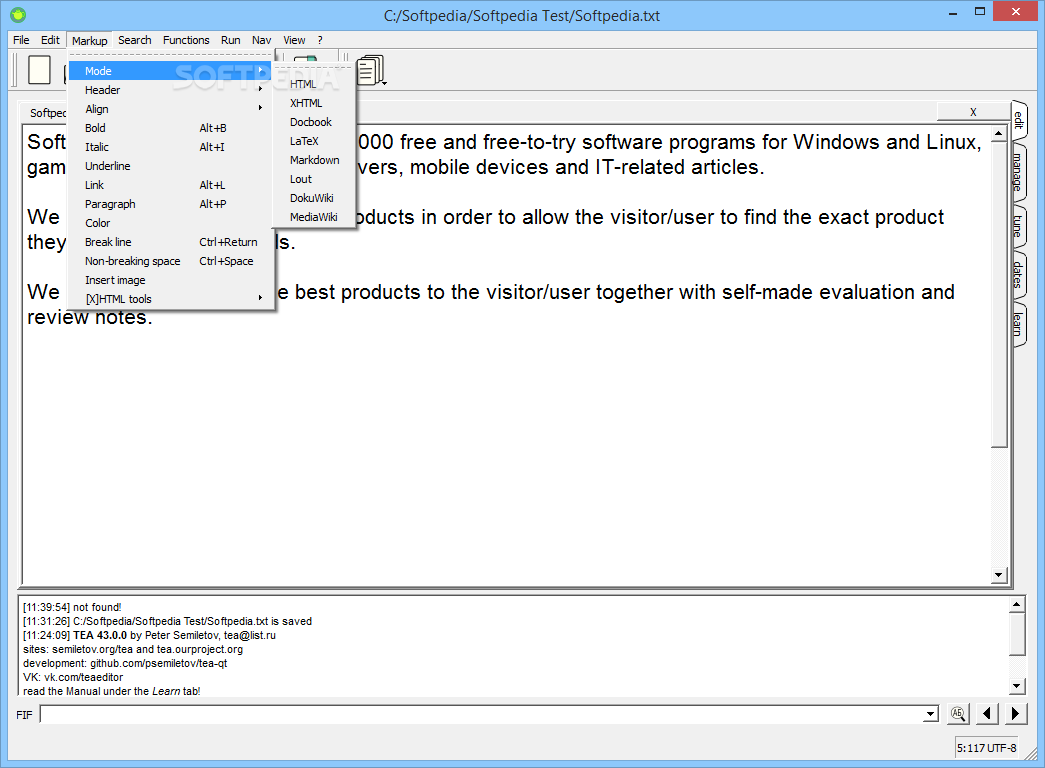
Task: Switch to the dates side tab
Action: pyautogui.click(x=1018, y=274)
